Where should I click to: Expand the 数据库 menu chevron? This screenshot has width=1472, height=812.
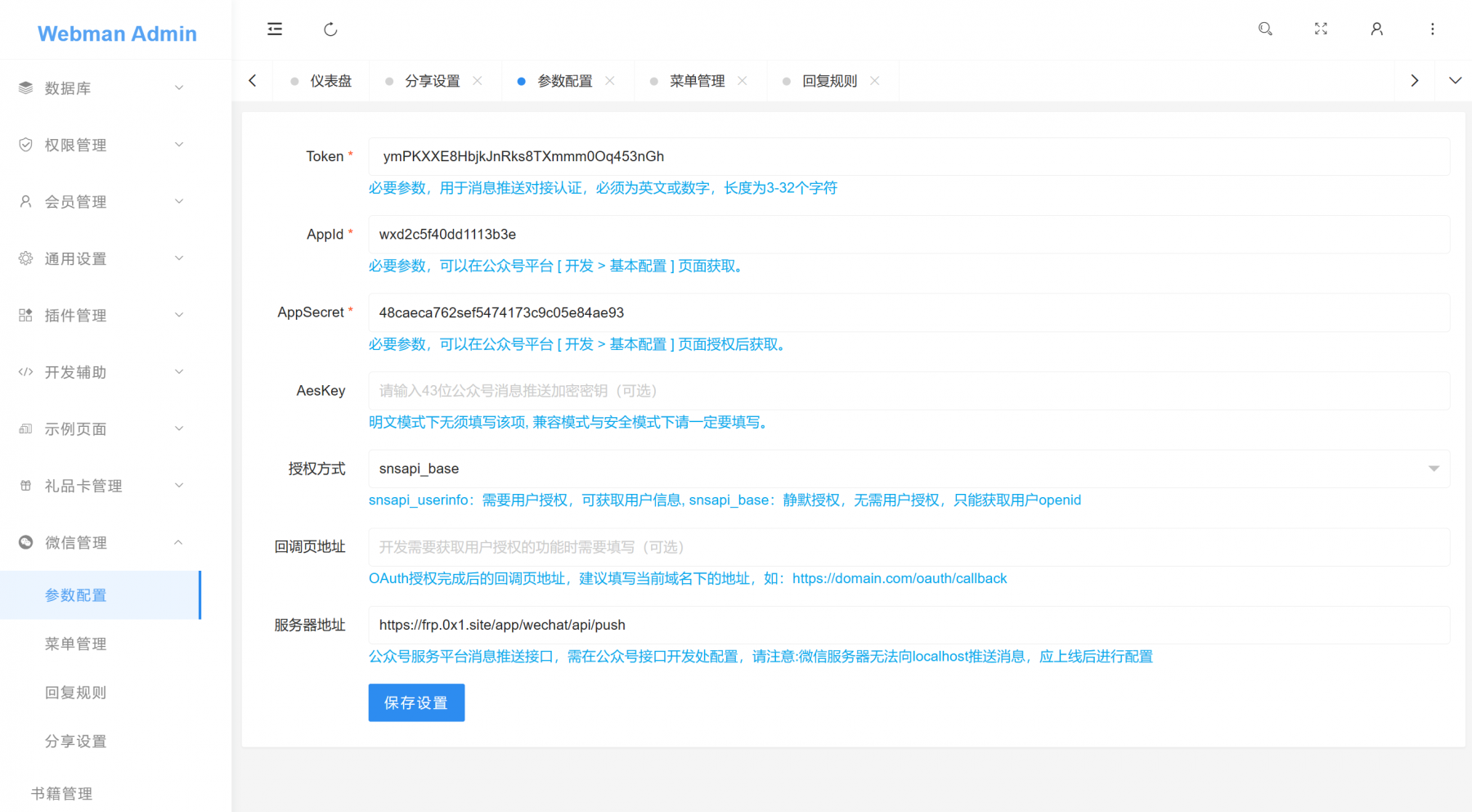click(179, 87)
